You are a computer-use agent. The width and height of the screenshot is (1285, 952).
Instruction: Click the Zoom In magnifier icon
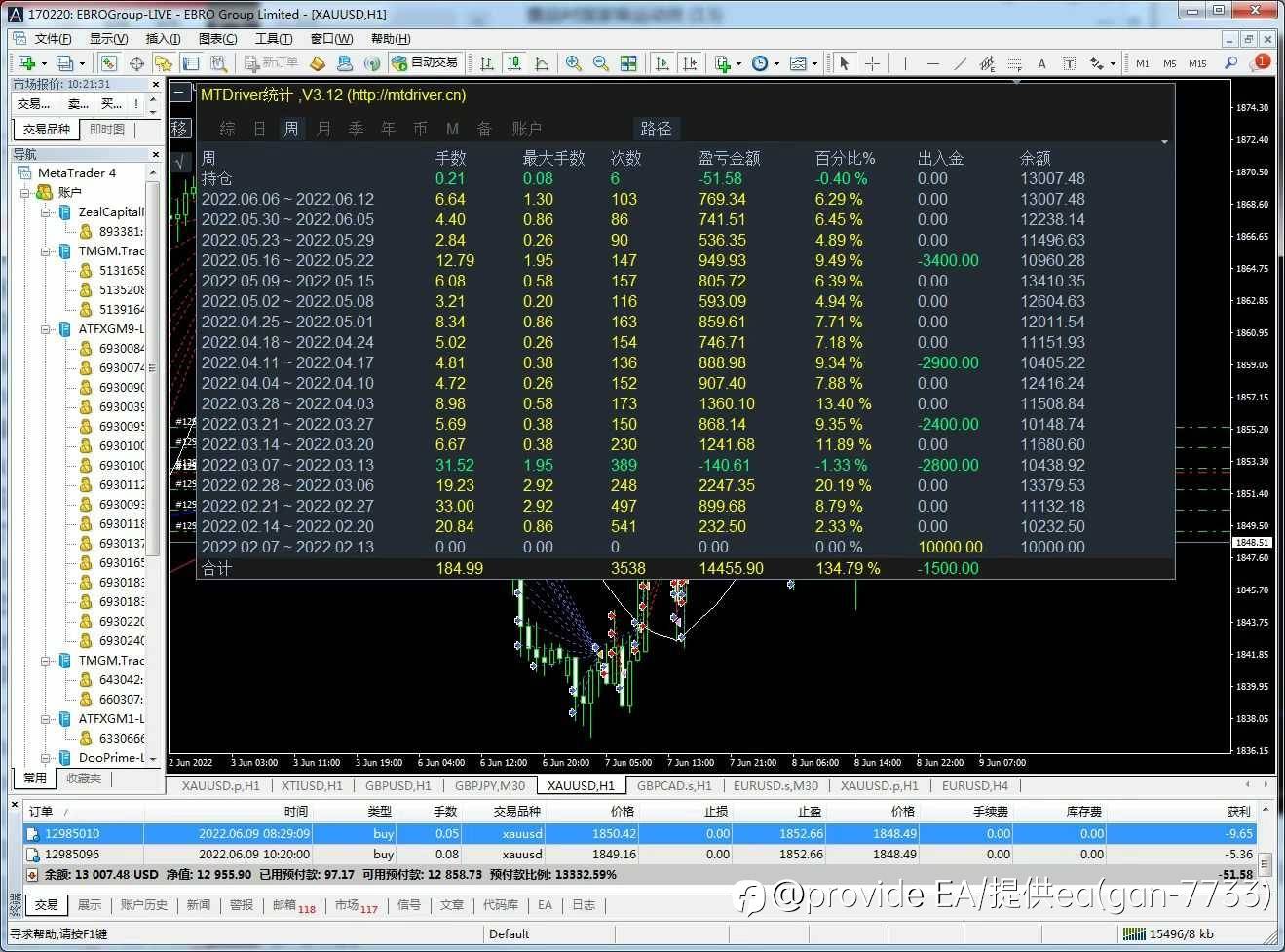[x=574, y=63]
